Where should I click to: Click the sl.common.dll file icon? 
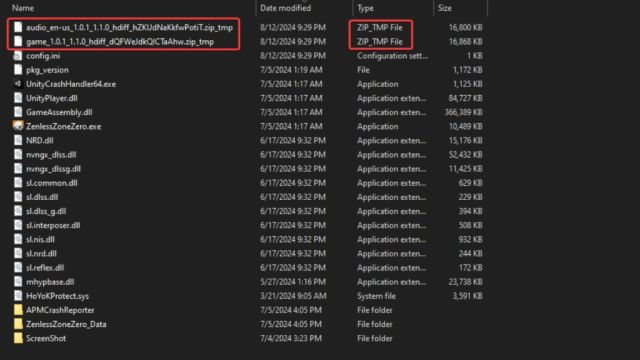pyautogui.click(x=18, y=183)
